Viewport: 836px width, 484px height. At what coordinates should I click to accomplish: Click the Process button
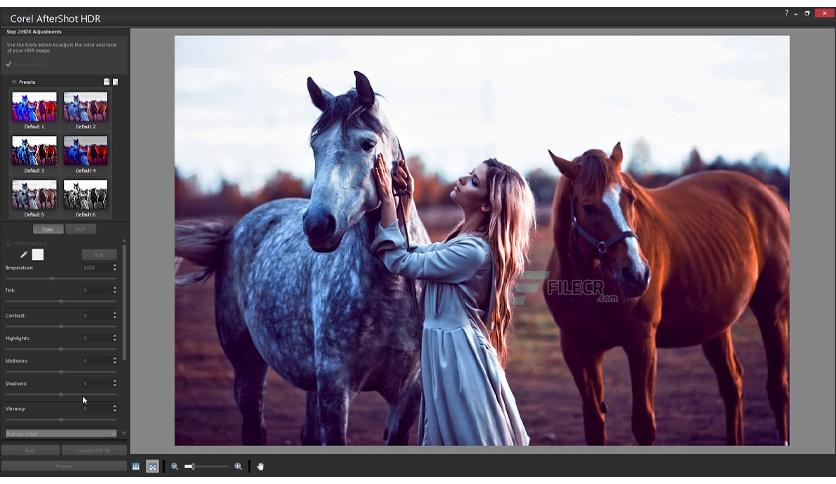(64, 466)
